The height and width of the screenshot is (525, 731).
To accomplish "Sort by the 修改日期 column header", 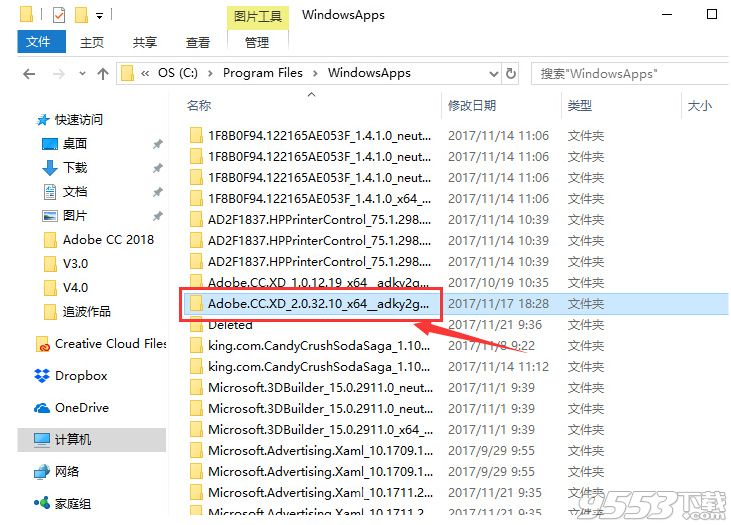I will 471,105.
